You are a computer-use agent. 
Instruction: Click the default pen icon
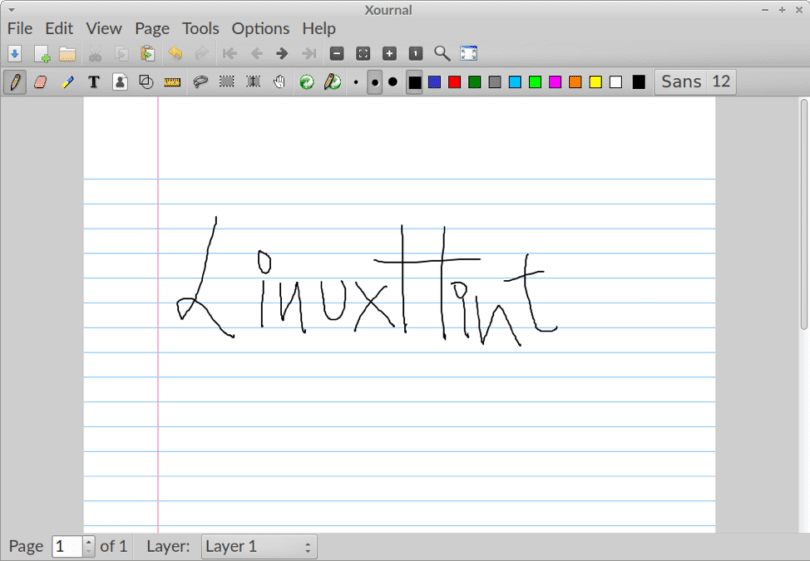click(333, 82)
